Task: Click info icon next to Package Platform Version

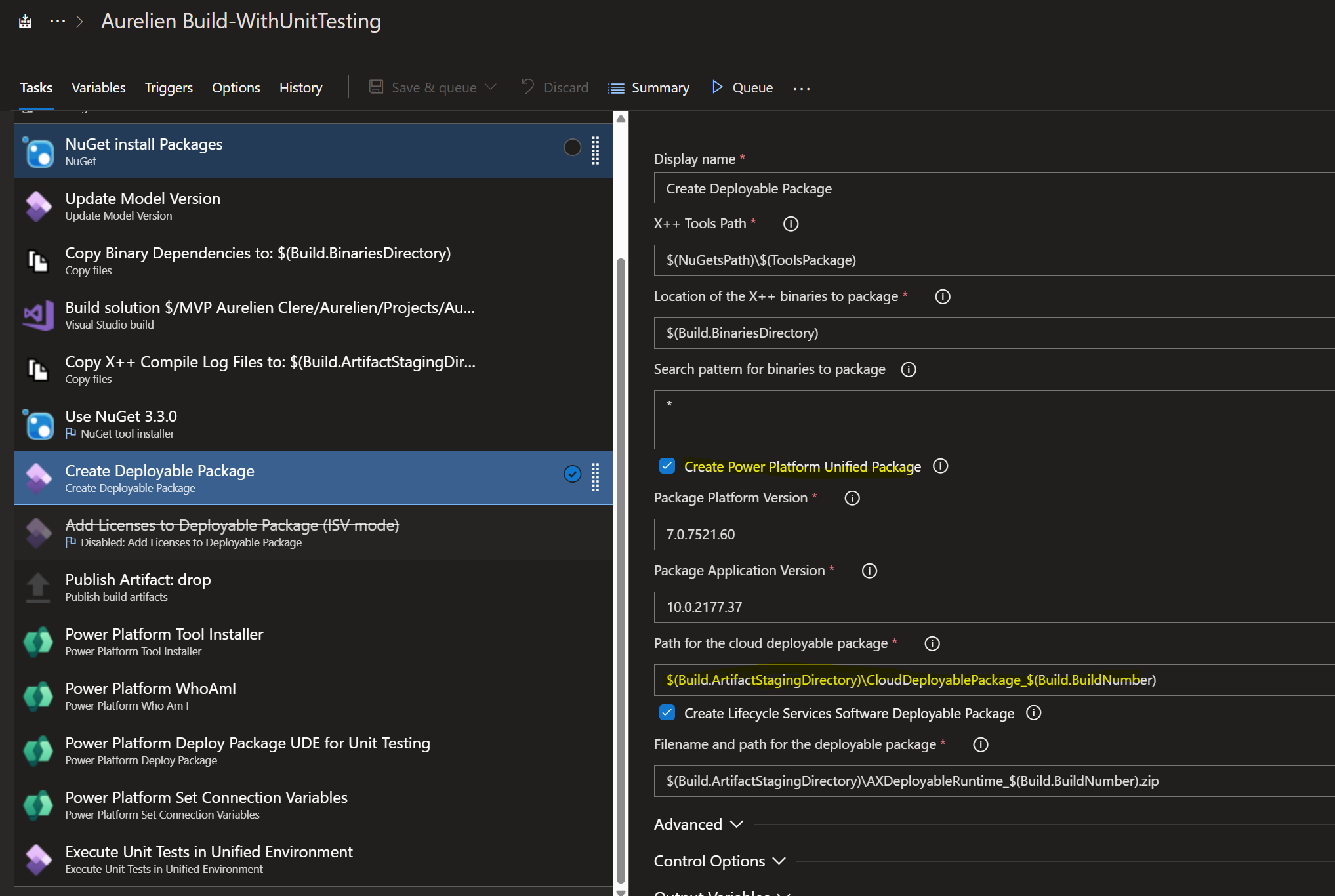Action: point(852,498)
